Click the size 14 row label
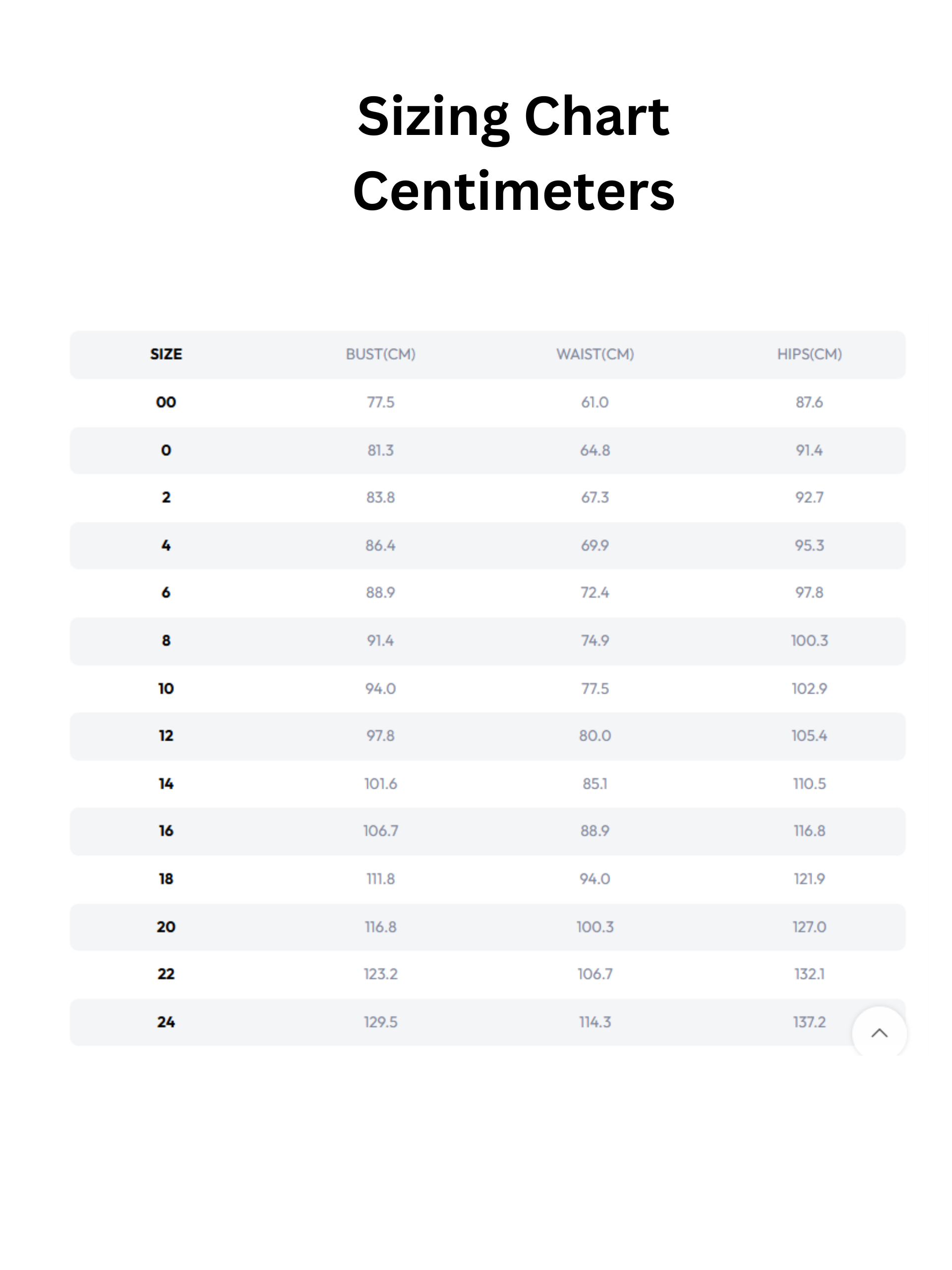 click(x=166, y=784)
